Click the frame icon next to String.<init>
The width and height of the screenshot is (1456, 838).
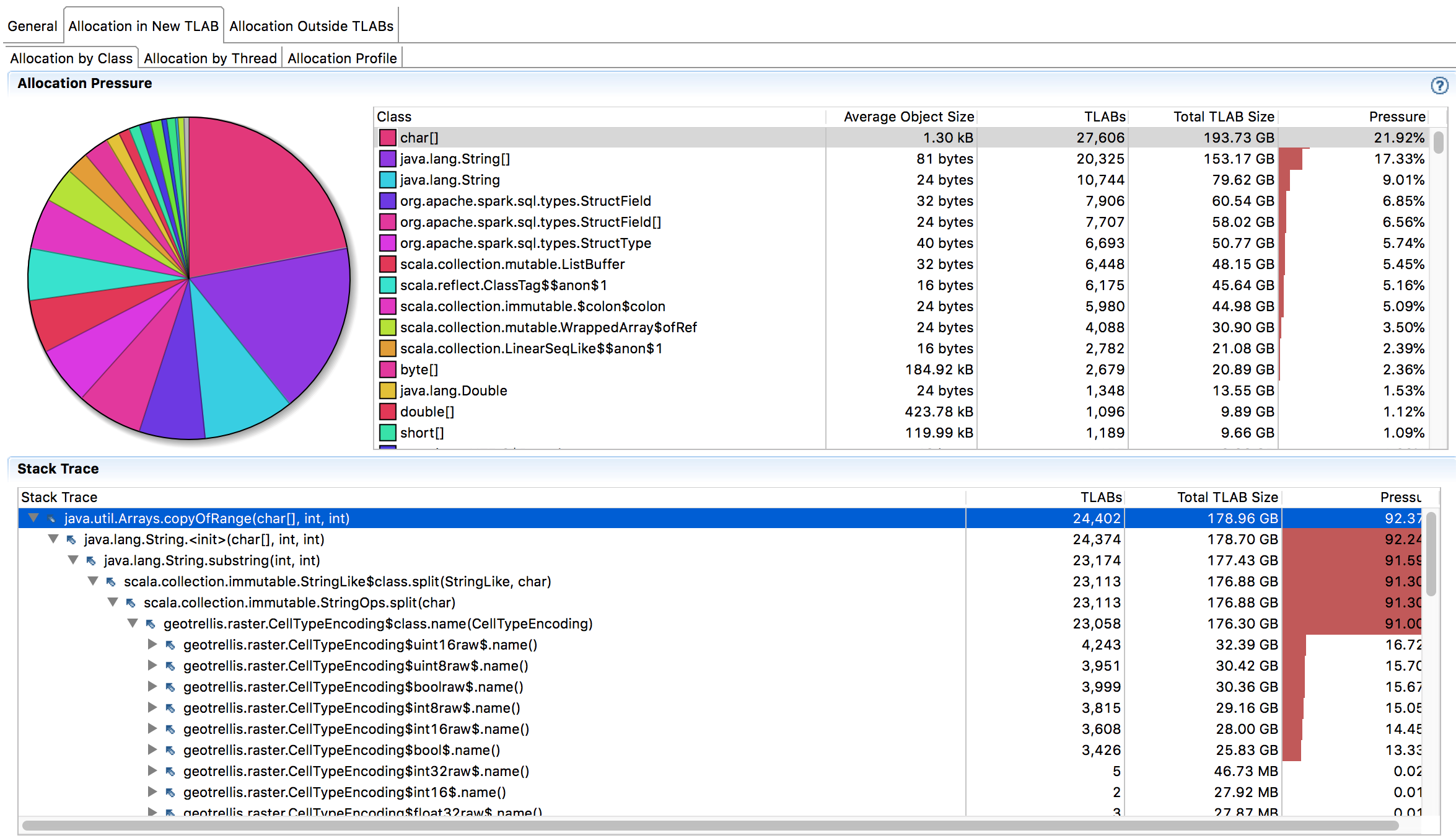pos(71,540)
